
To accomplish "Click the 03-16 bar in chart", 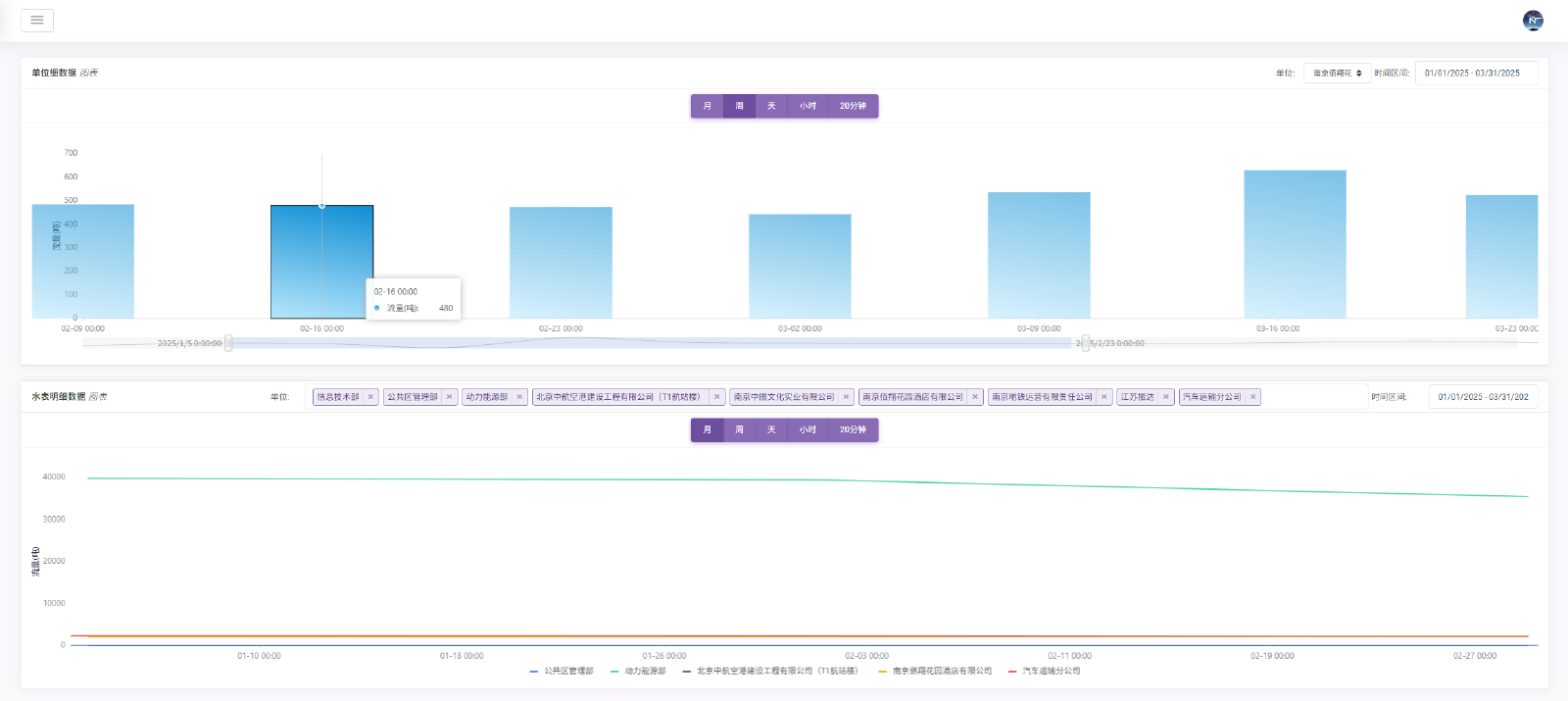I will (1295, 245).
